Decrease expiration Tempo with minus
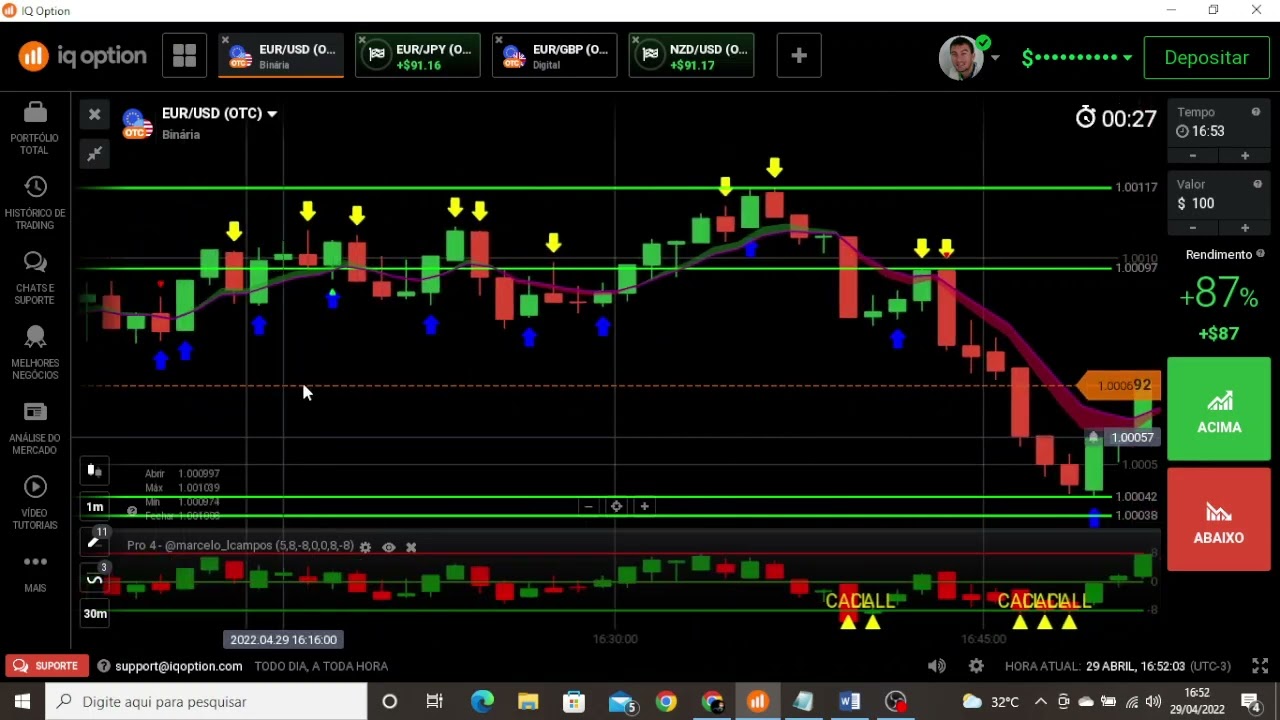Viewport: 1280px width, 720px height. click(1193, 156)
